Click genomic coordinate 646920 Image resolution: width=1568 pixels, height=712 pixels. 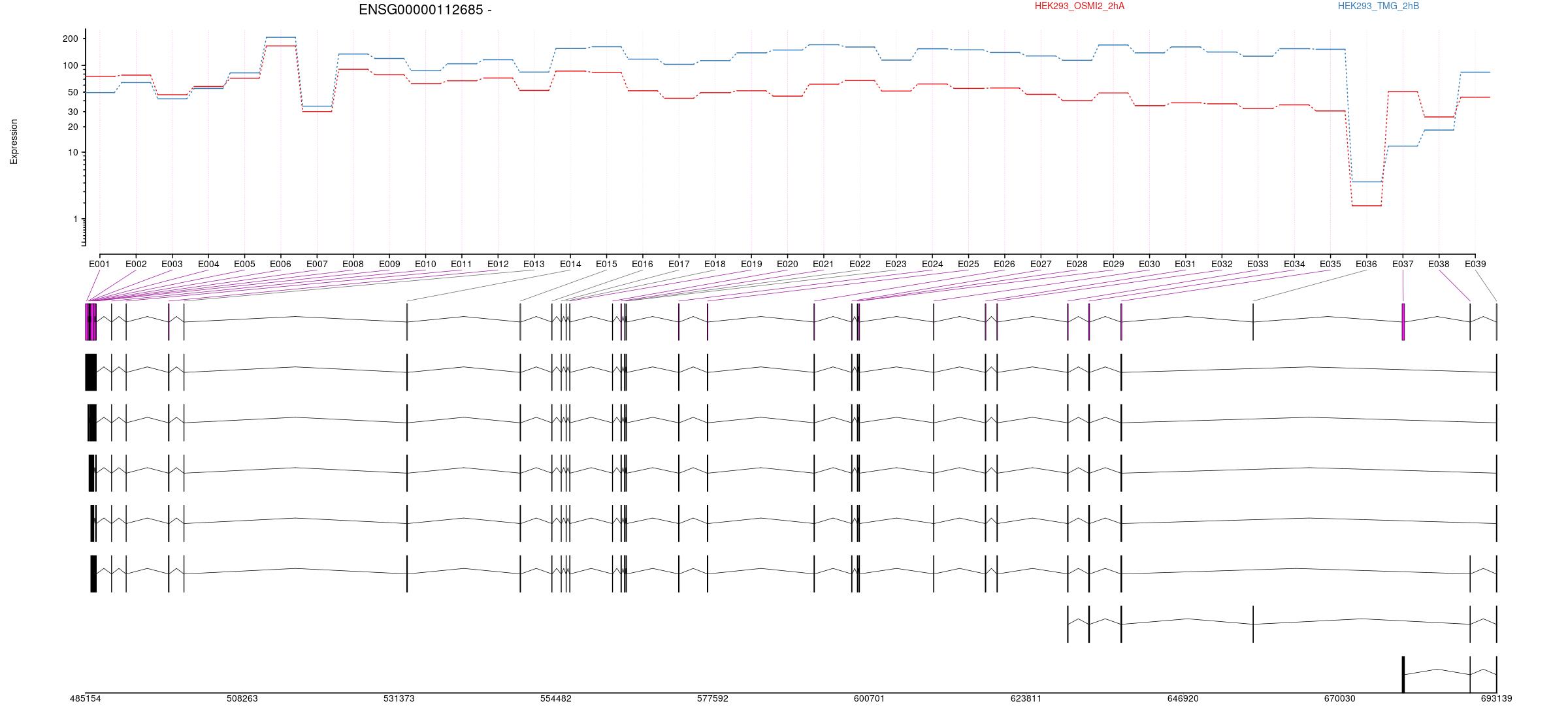(1183, 698)
